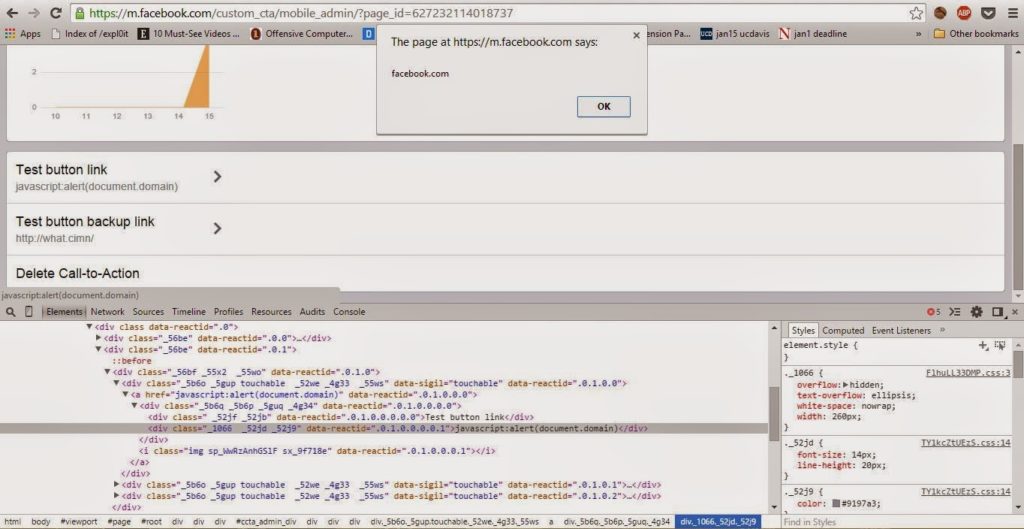The width and height of the screenshot is (1024, 529).
Task: Open the Test button backup link row
Action: 505,229
